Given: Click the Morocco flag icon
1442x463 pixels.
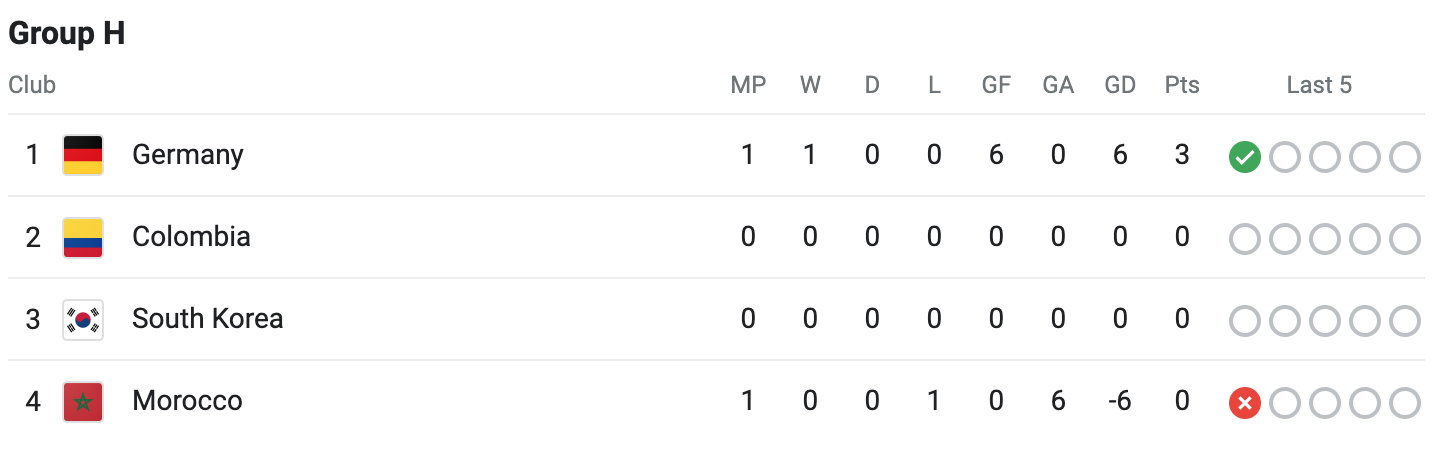Looking at the screenshot, I should (x=83, y=402).
